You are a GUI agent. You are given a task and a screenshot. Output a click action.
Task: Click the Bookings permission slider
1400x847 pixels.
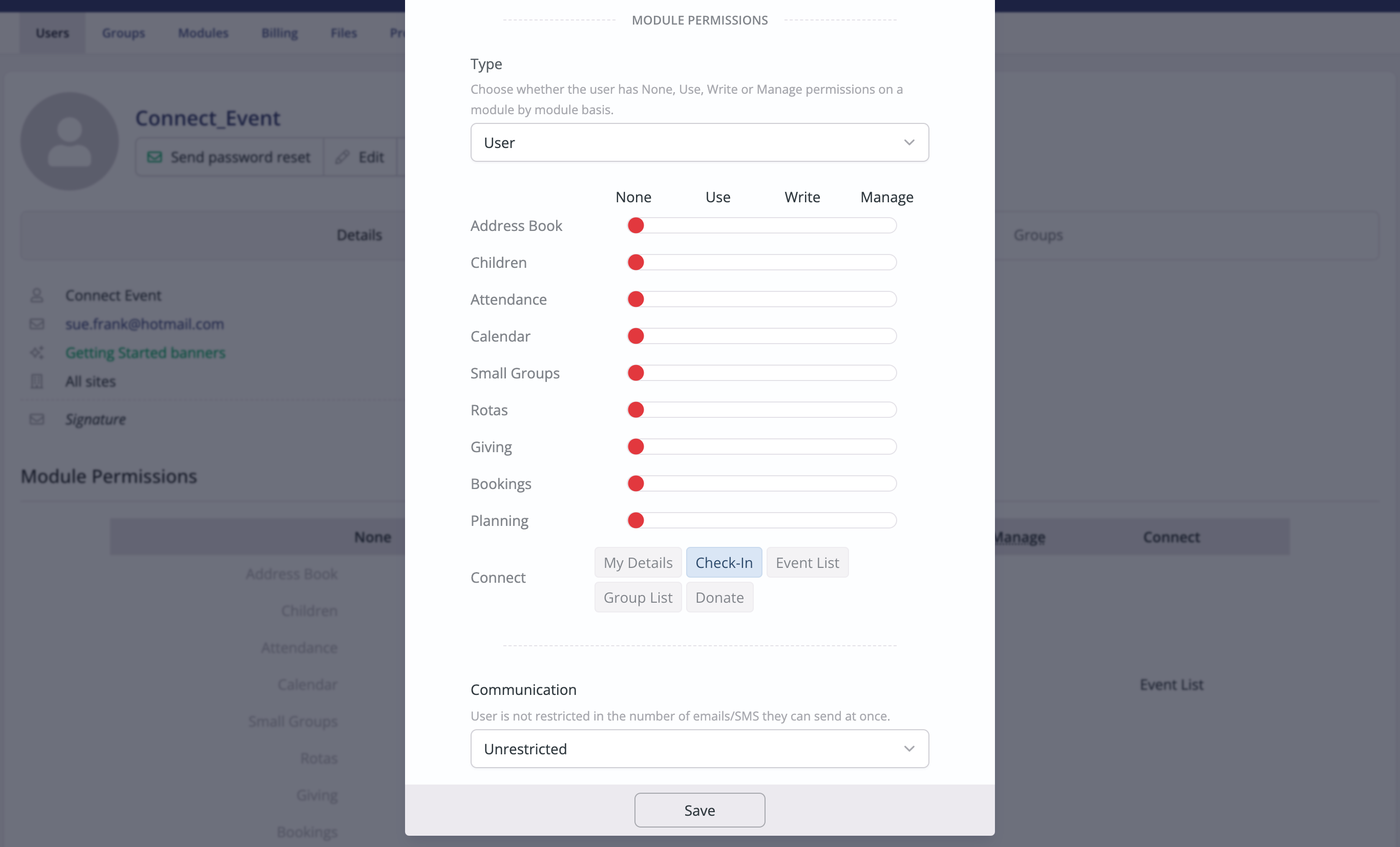coord(761,484)
